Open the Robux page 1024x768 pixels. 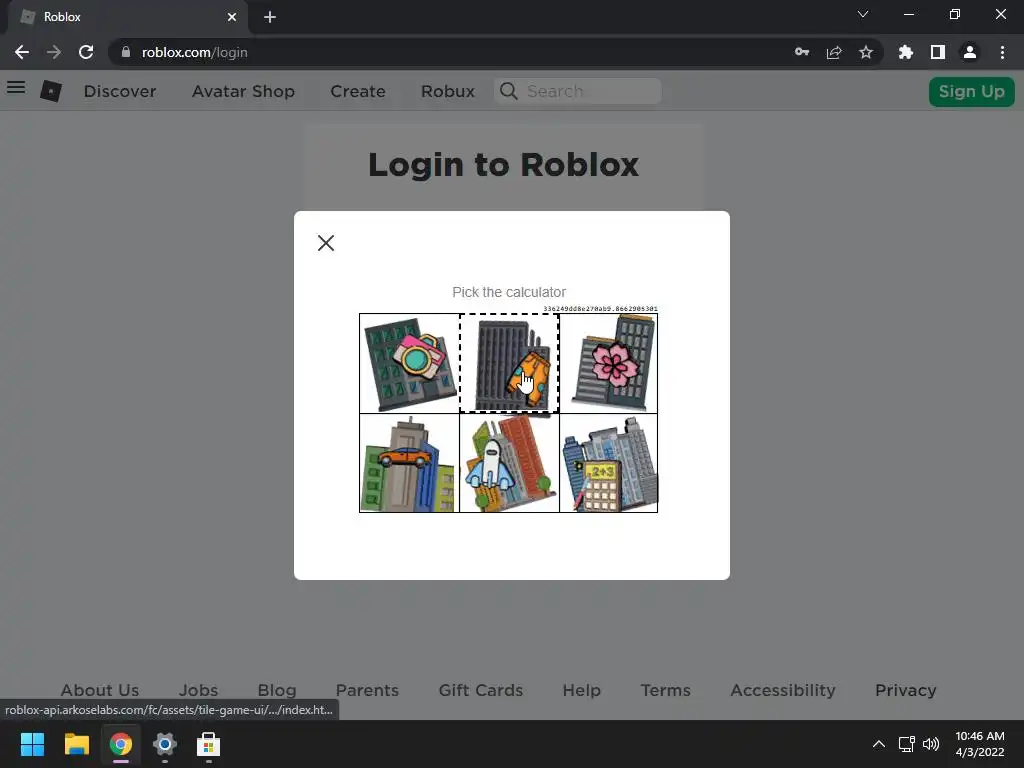click(x=448, y=91)
